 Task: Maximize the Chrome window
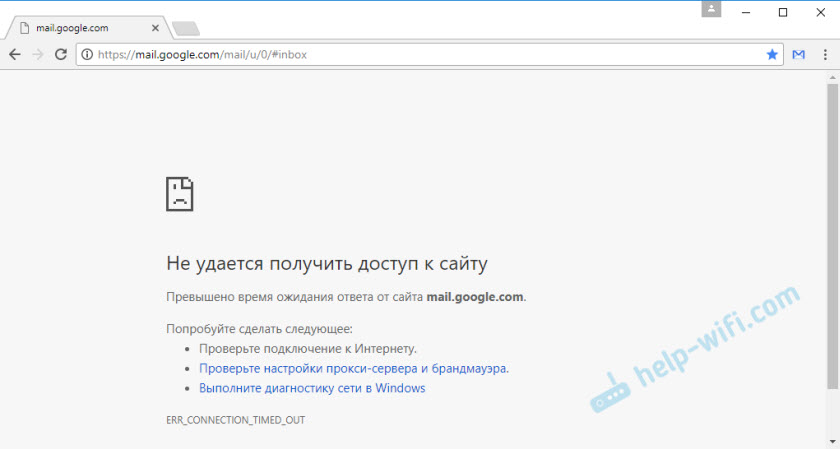[783, 12]
